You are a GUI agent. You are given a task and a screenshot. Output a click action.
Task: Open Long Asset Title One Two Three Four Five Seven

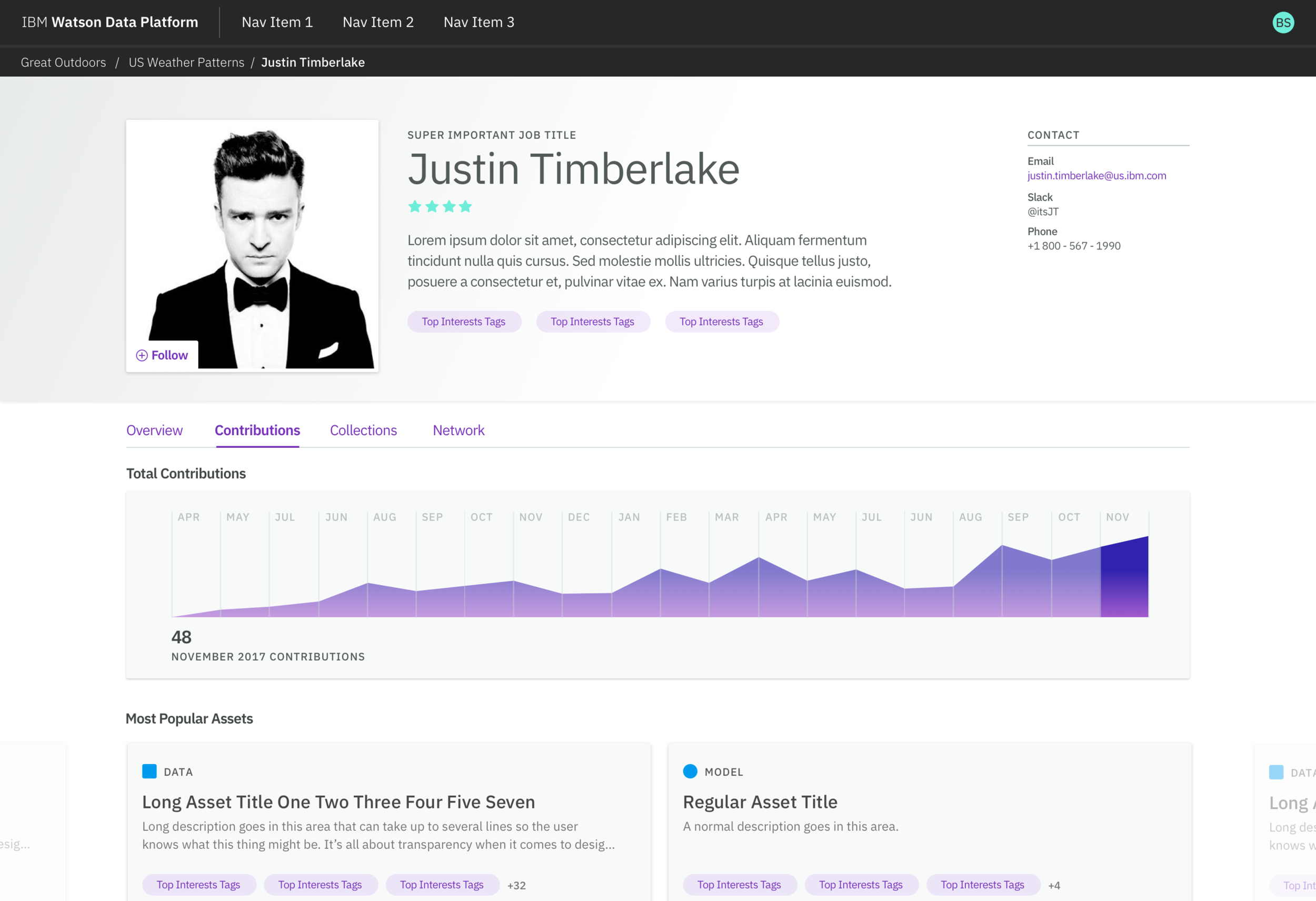(x=338, y=802)
